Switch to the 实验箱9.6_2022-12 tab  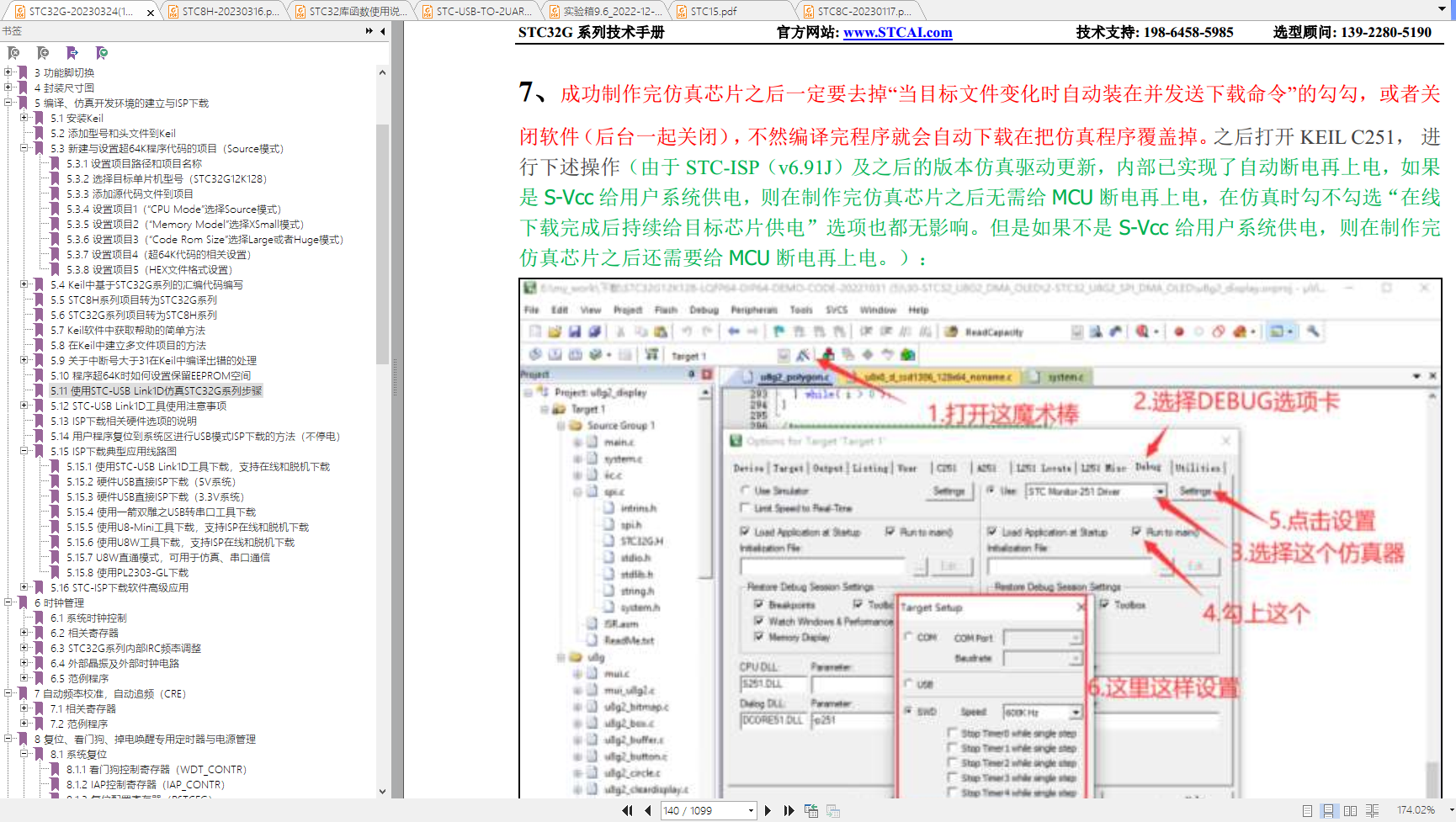point(605,12)
